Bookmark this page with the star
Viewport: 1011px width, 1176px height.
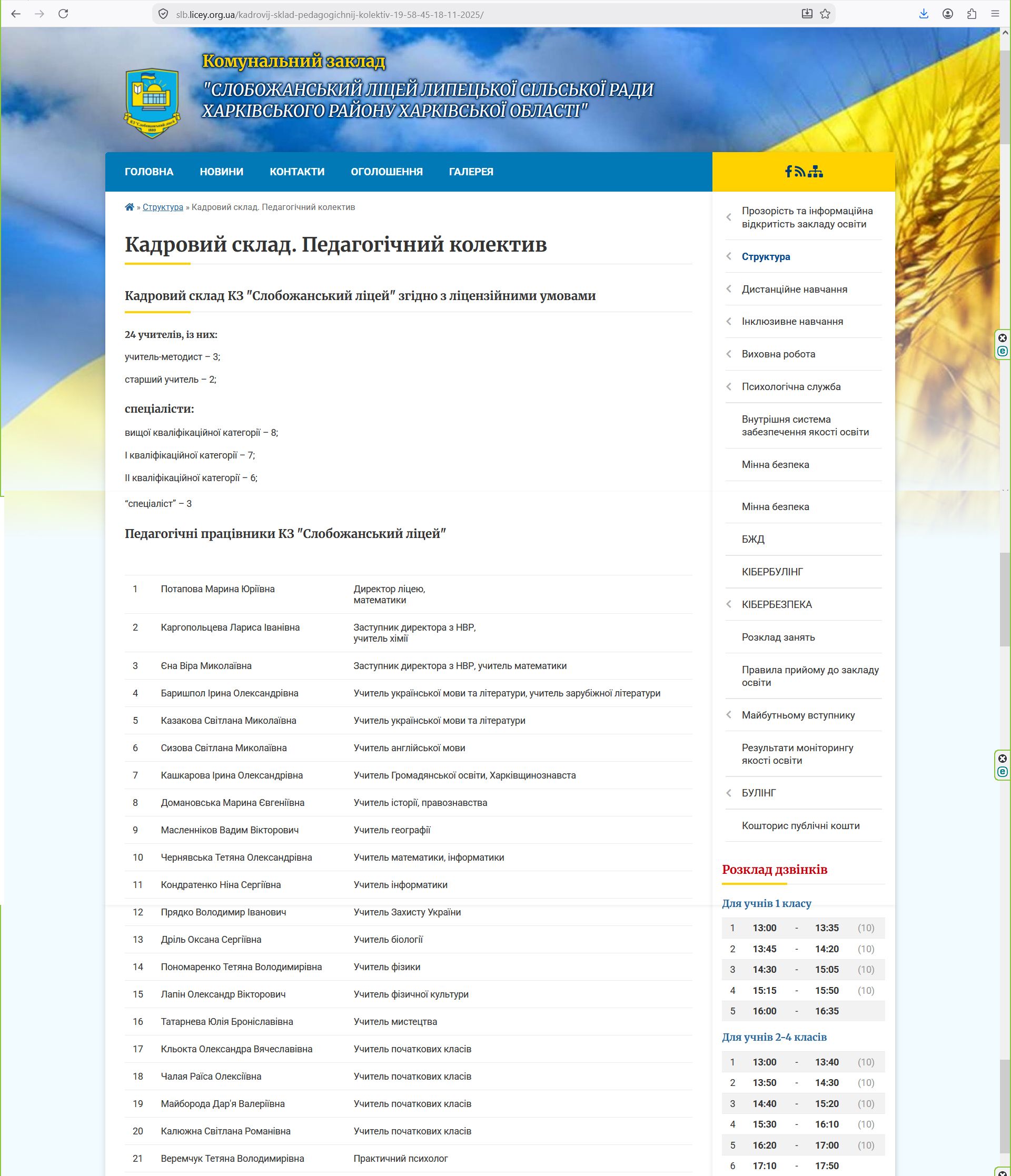tap(825, 14)
